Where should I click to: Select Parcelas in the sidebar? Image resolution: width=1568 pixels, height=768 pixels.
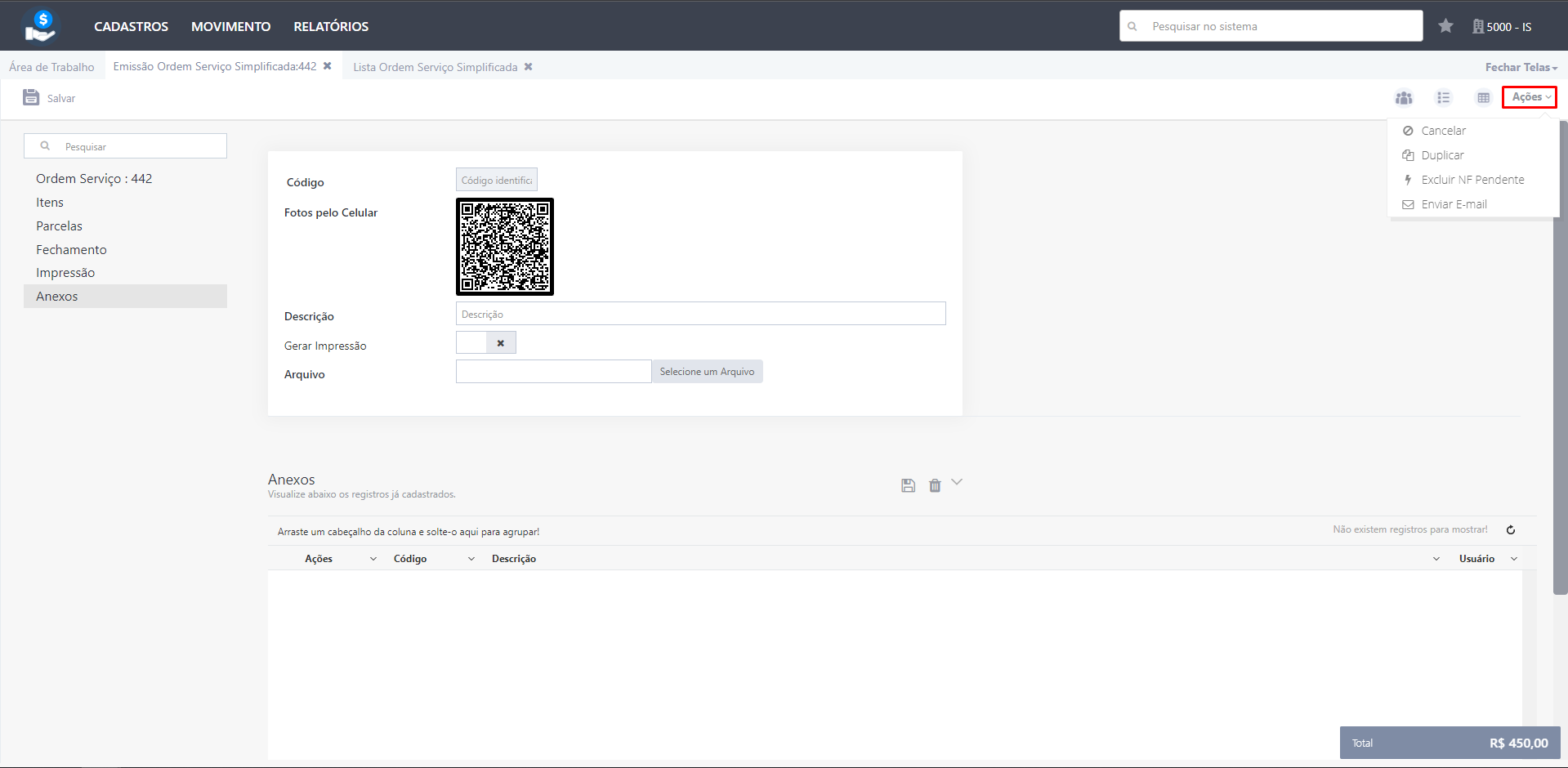59,225
